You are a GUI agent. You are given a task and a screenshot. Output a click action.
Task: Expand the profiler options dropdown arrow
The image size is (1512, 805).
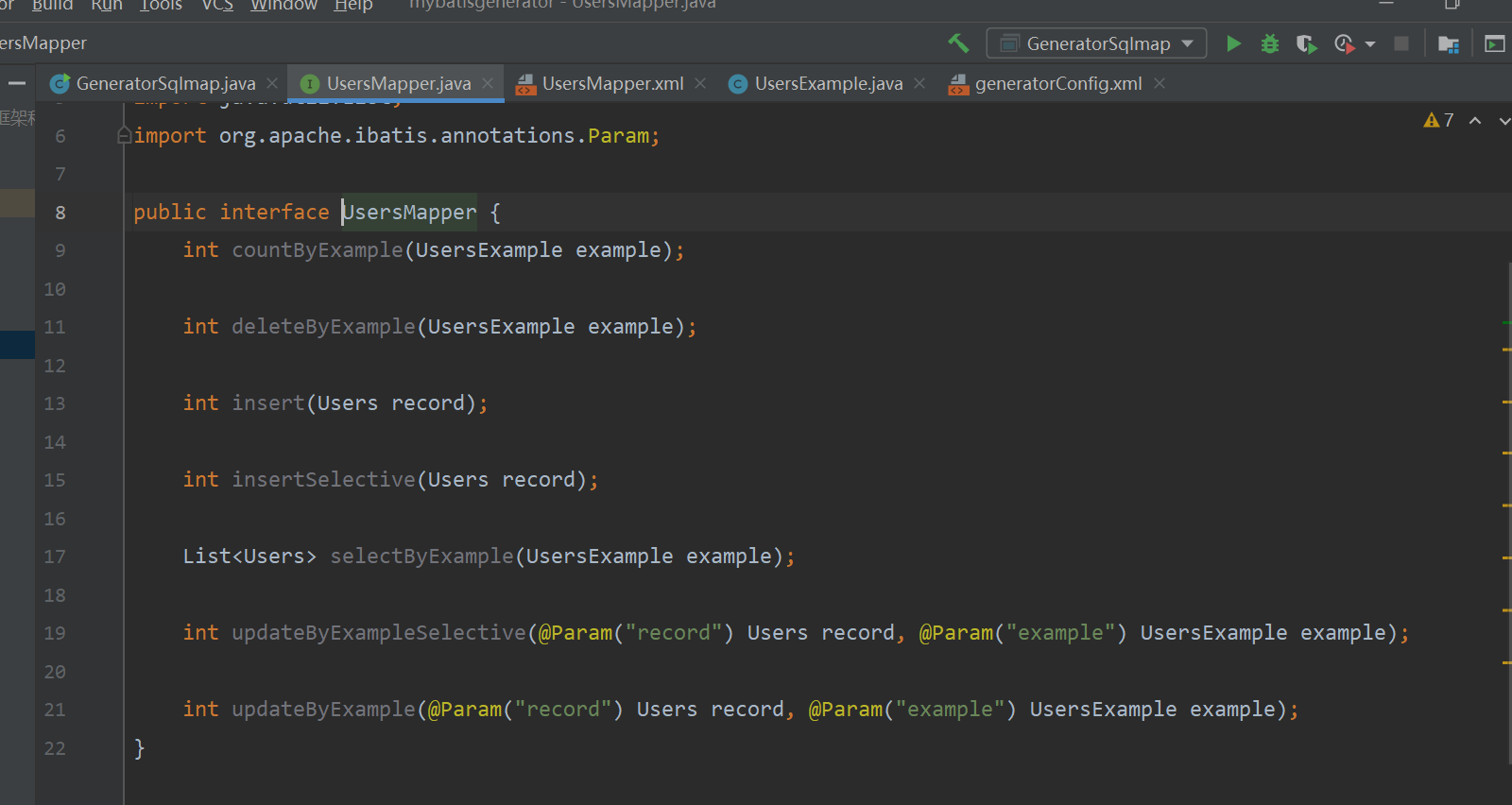1370,44
